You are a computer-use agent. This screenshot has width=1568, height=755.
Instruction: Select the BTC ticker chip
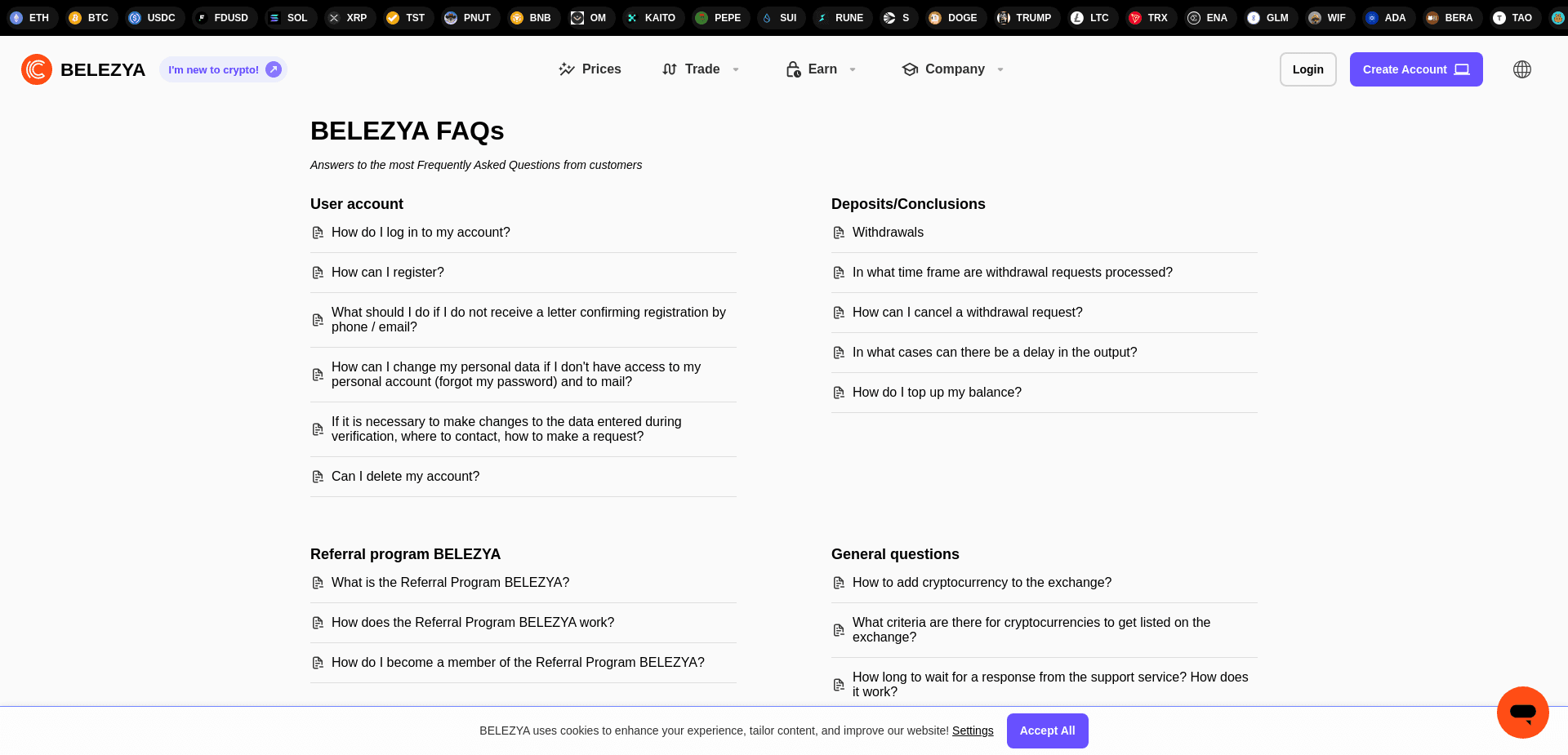89,18
